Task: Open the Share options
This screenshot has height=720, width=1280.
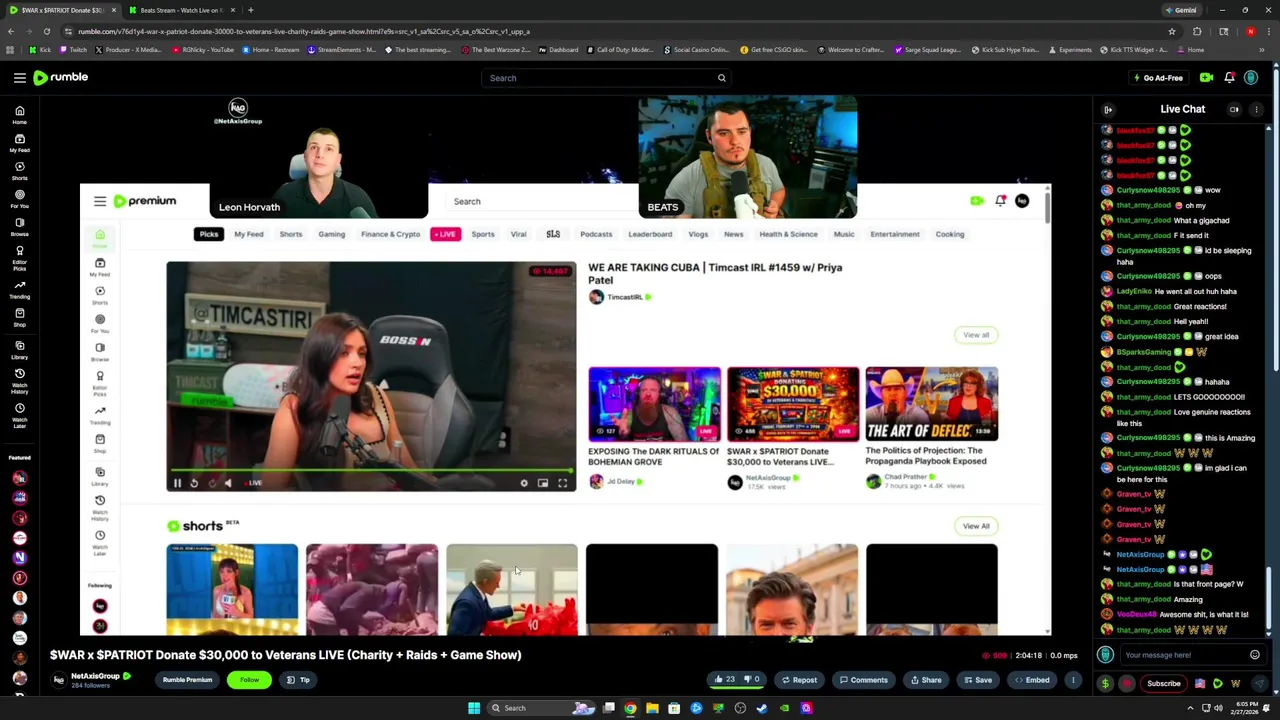Action: point(926,680)
